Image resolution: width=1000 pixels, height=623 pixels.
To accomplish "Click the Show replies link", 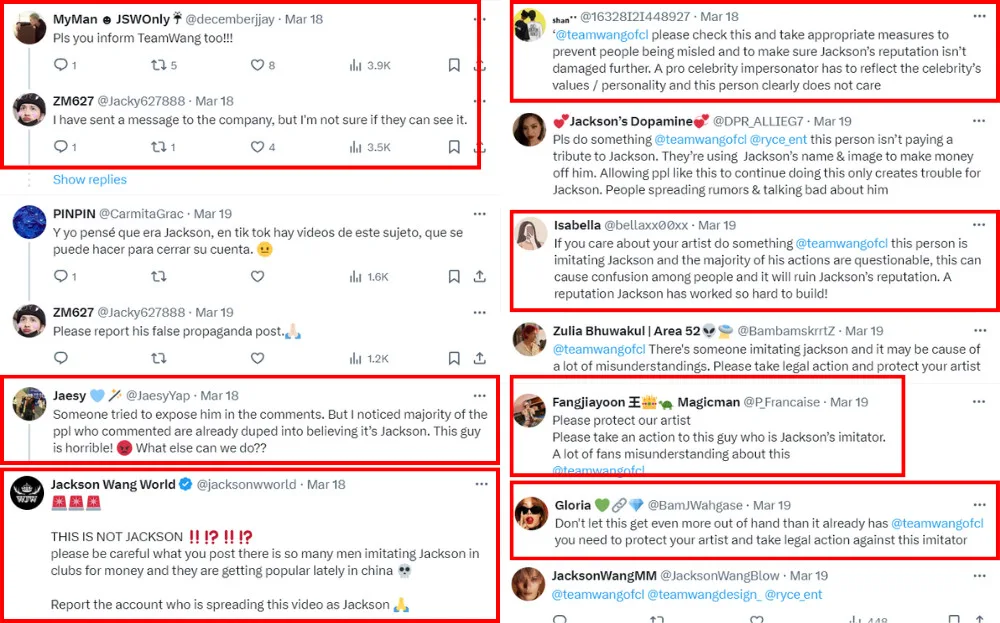I will 90,180.
